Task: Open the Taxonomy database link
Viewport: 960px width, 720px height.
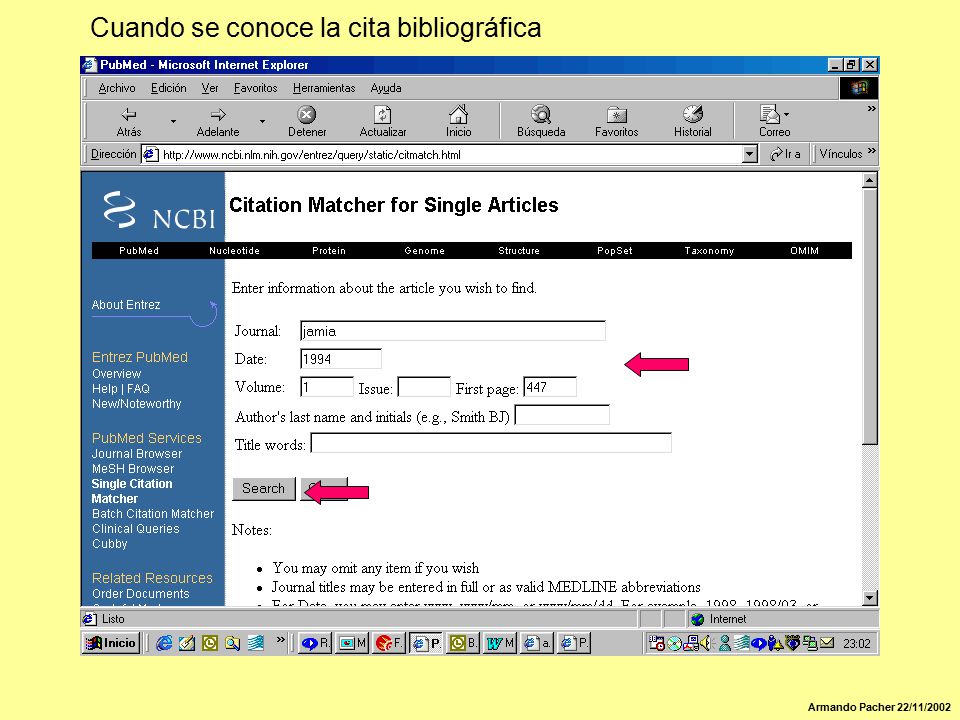Action: tap(709, 250)
